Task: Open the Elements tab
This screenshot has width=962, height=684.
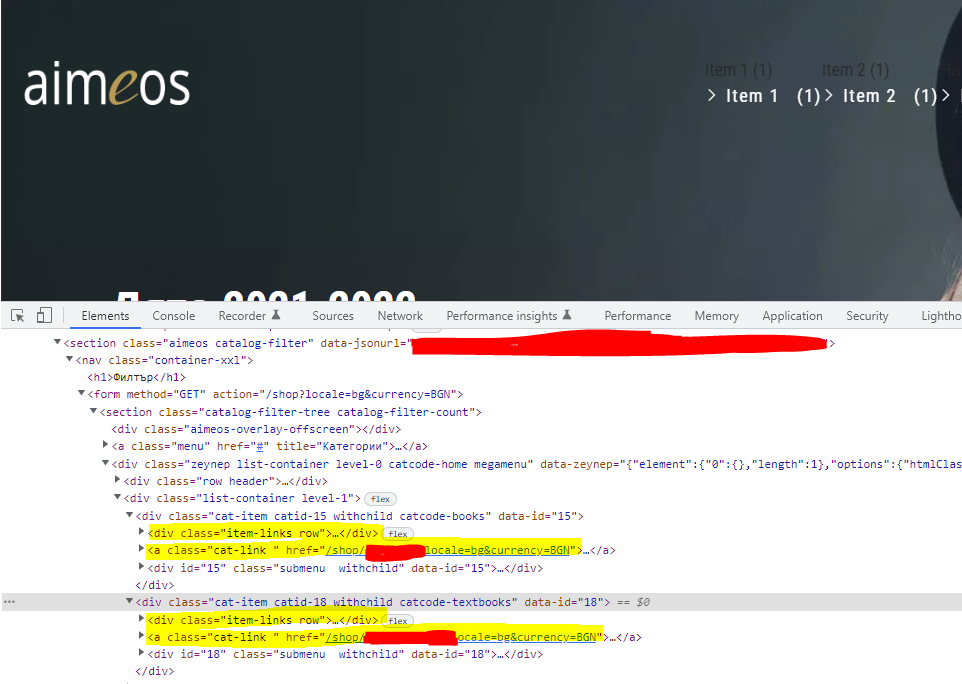Action: 106,316
